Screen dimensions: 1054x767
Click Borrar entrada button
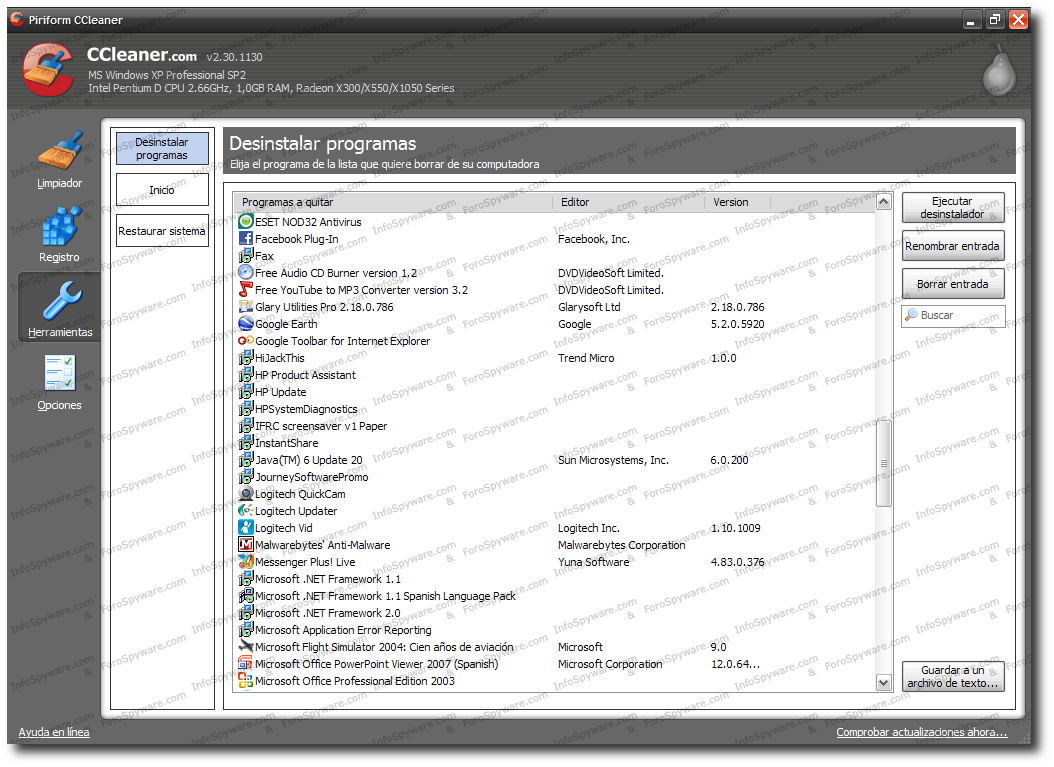tap(952, 284)
